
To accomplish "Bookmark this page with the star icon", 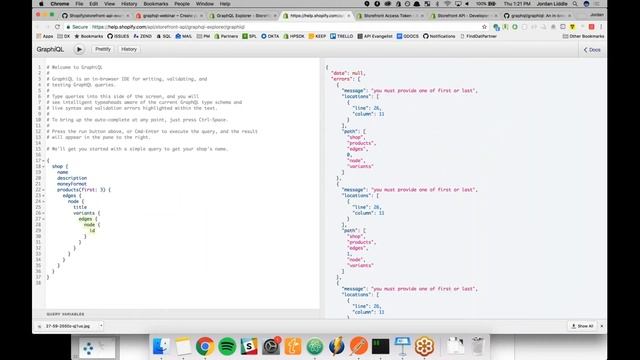I will tap(484, 27).
